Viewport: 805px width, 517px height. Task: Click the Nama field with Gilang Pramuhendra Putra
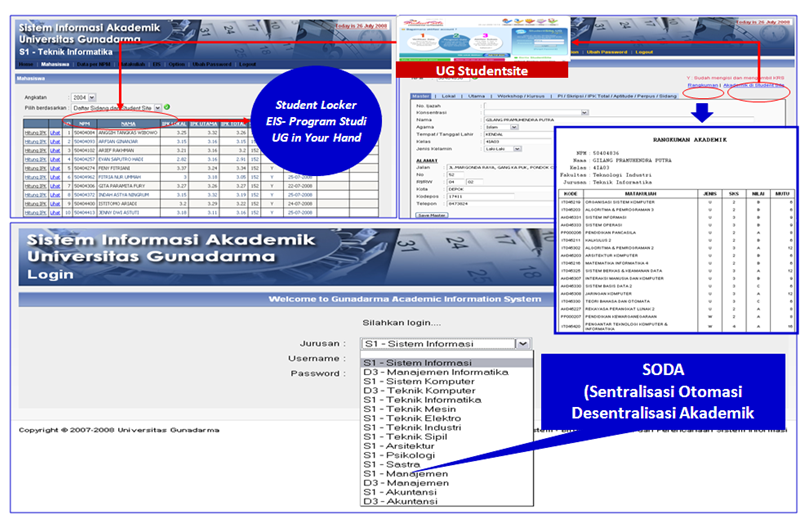619,120
